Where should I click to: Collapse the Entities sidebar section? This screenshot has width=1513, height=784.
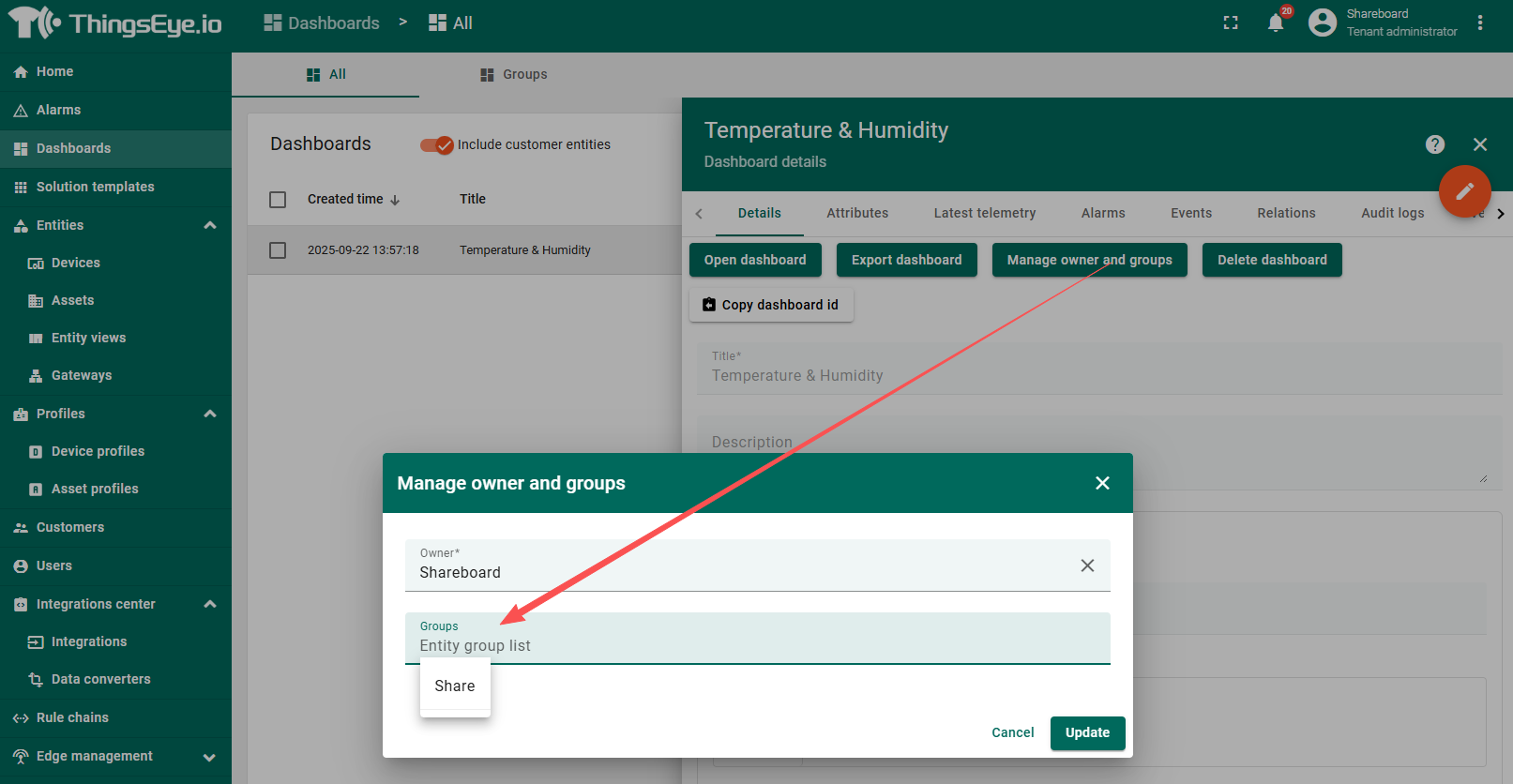(210, 225)
